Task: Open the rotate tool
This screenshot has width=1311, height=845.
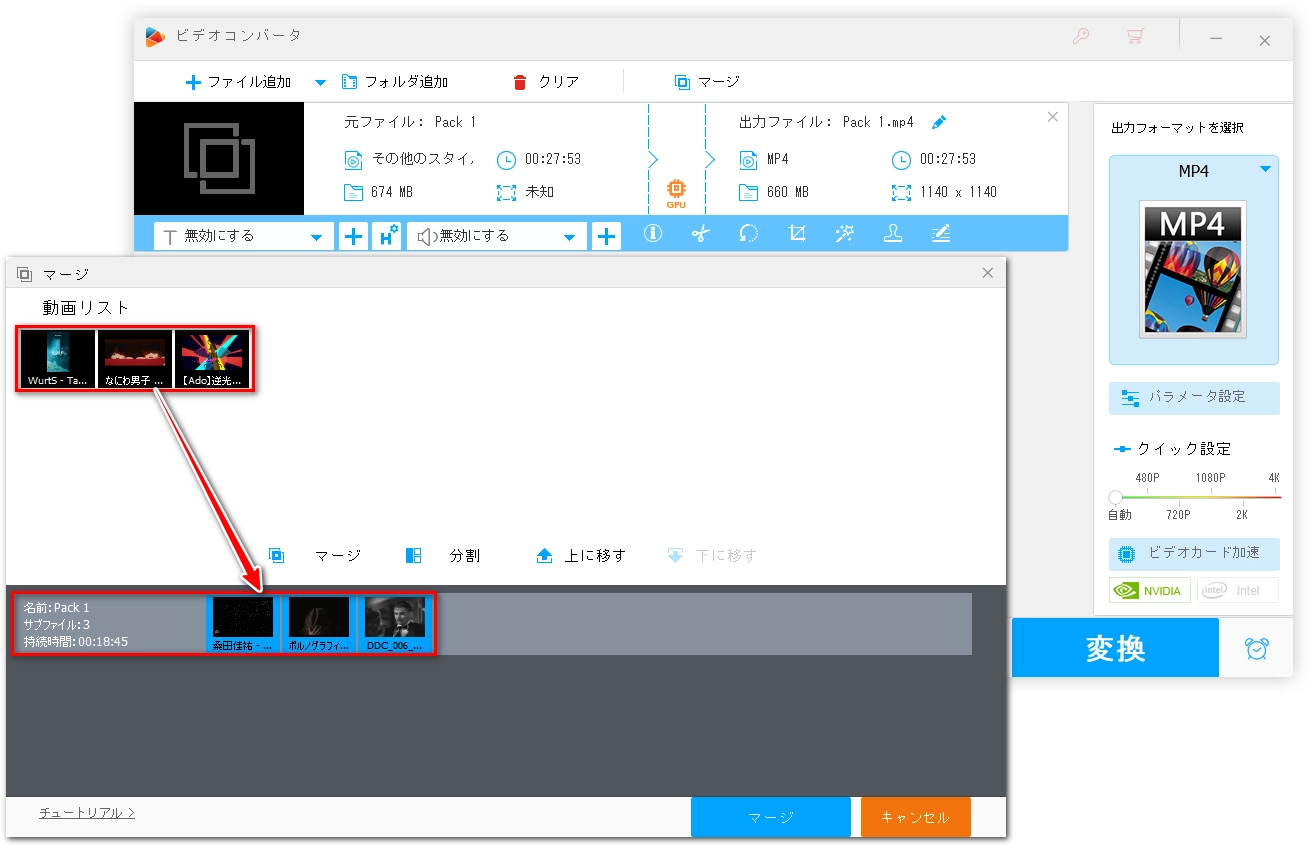Action: tap(748, 233)
